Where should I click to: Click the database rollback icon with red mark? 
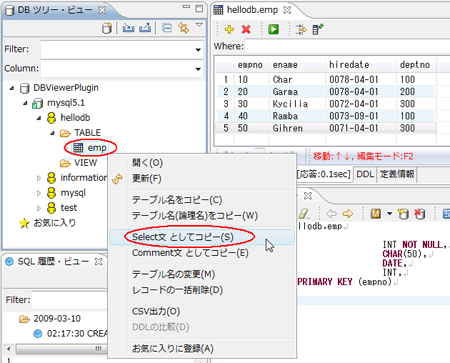419,214
